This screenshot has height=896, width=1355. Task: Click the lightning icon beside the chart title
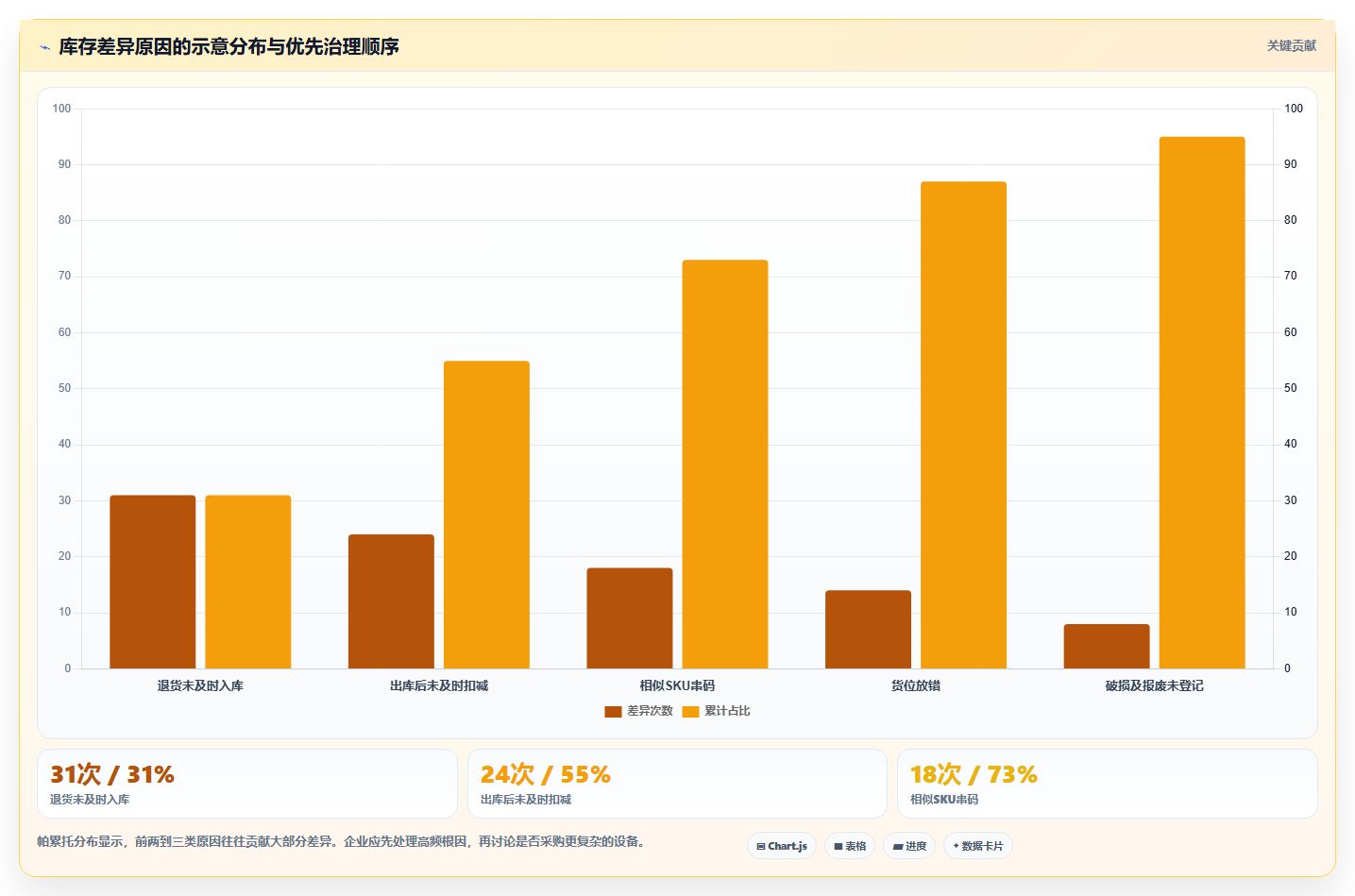pos(44,47)
